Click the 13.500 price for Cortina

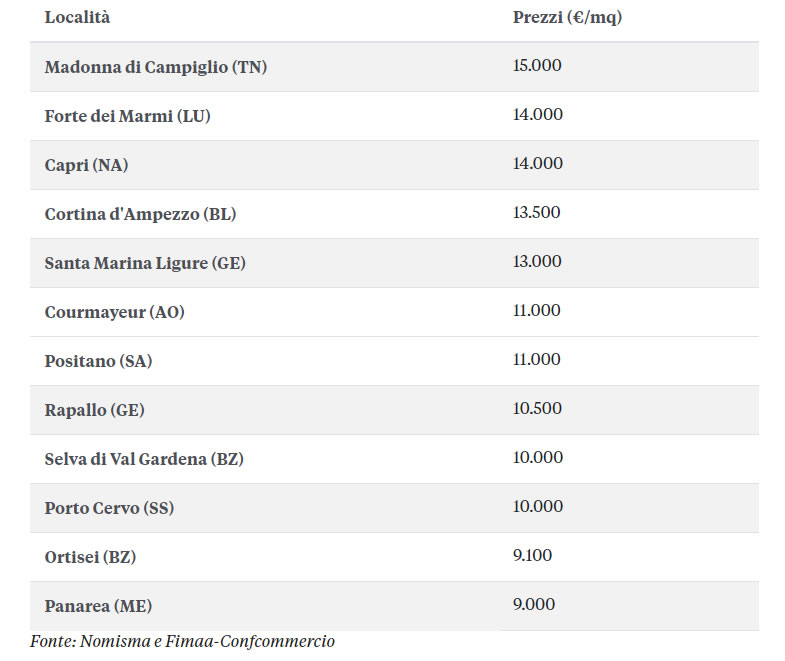(x=536, y=212)
